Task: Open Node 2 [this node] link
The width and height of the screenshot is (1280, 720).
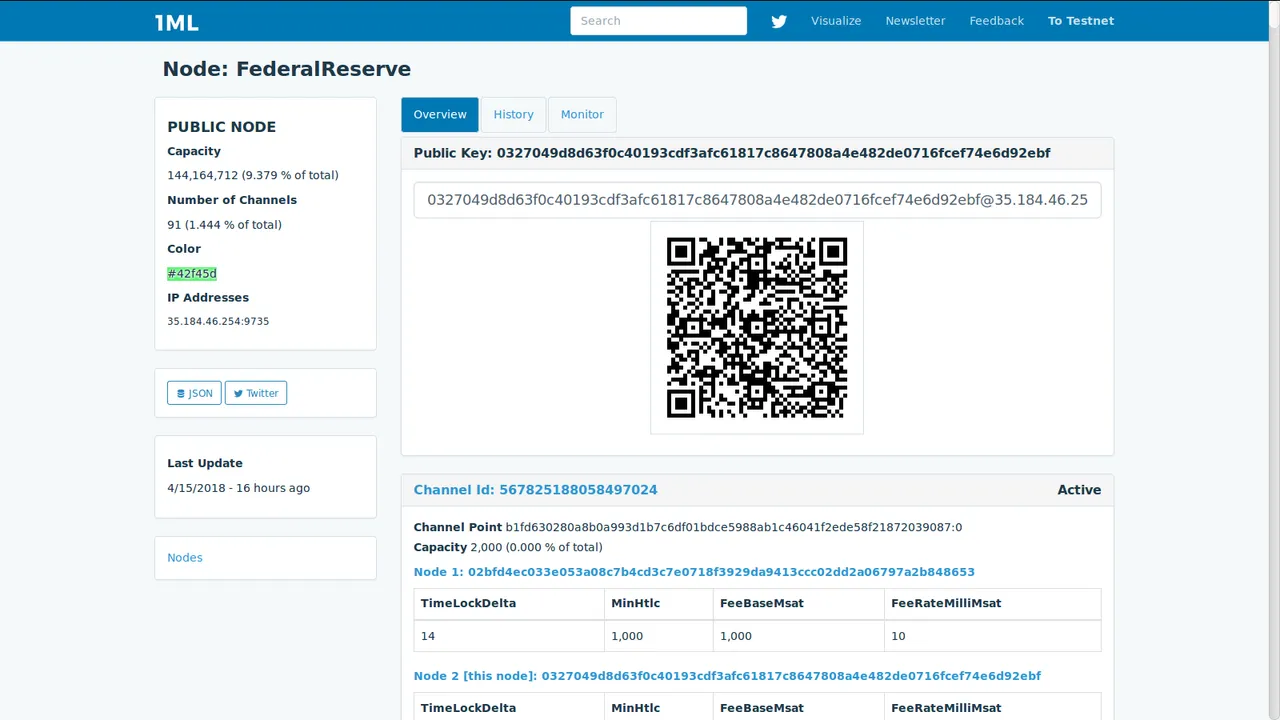Action: (727, 676)
